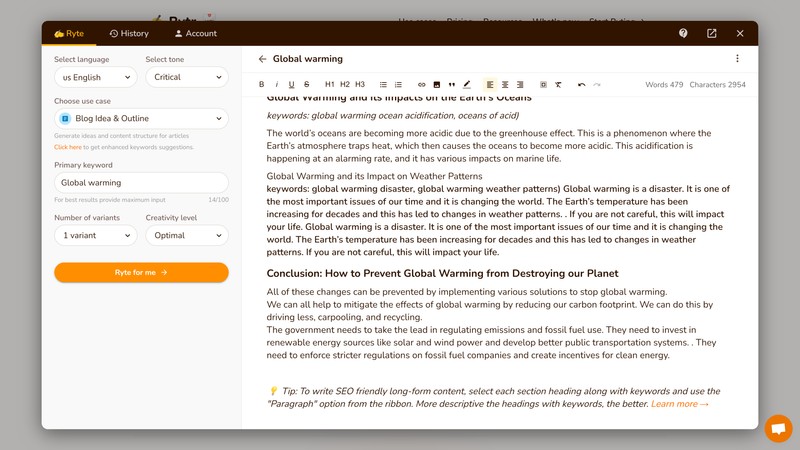
Task: Expand the tone dropdown set to Critical
Action: coord(187,77)
